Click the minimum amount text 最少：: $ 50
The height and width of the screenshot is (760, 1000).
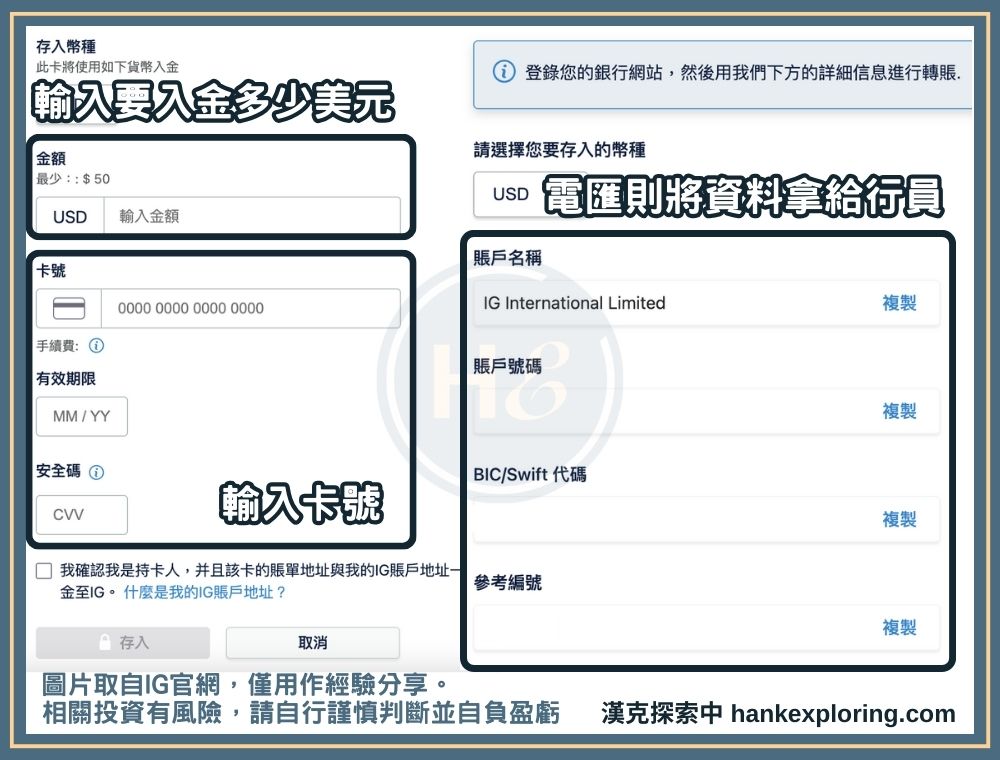73,179
